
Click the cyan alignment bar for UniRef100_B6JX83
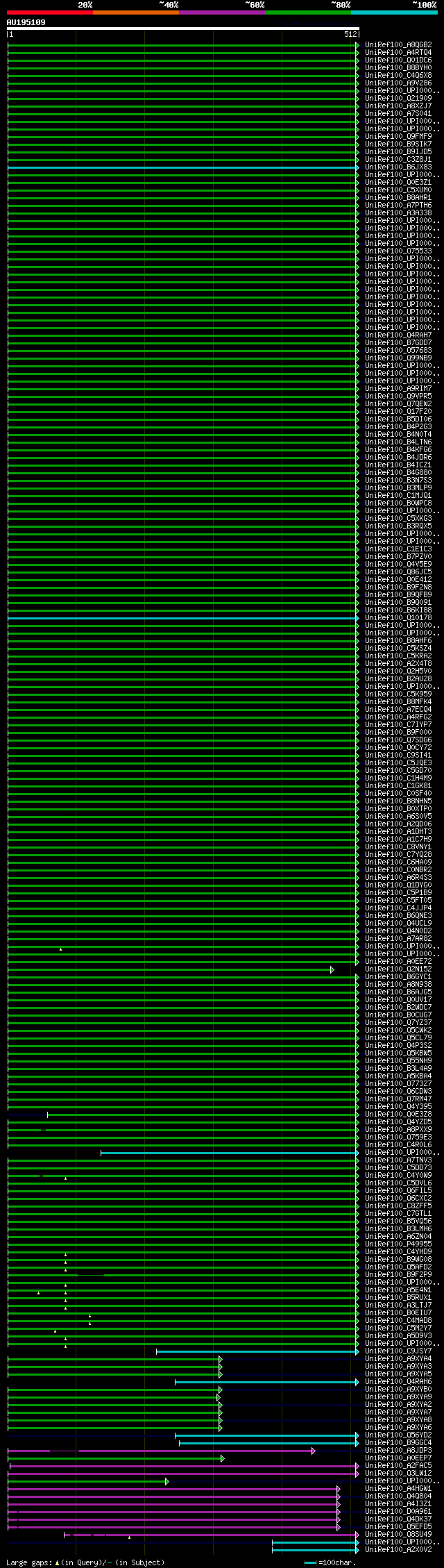point(183,167)
